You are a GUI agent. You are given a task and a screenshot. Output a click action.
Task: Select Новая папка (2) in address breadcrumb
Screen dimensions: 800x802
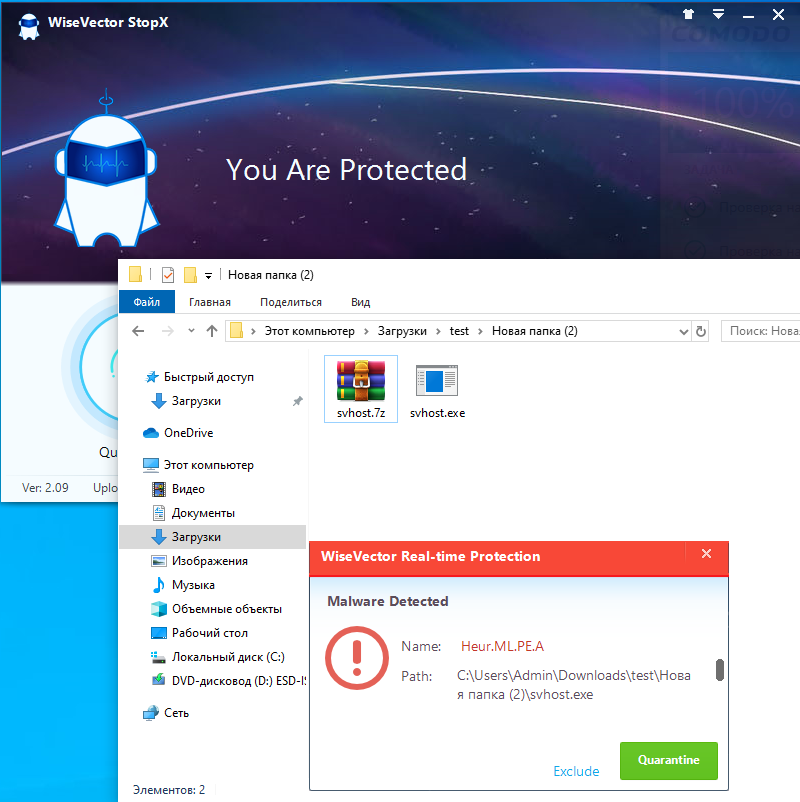[535, 331]
